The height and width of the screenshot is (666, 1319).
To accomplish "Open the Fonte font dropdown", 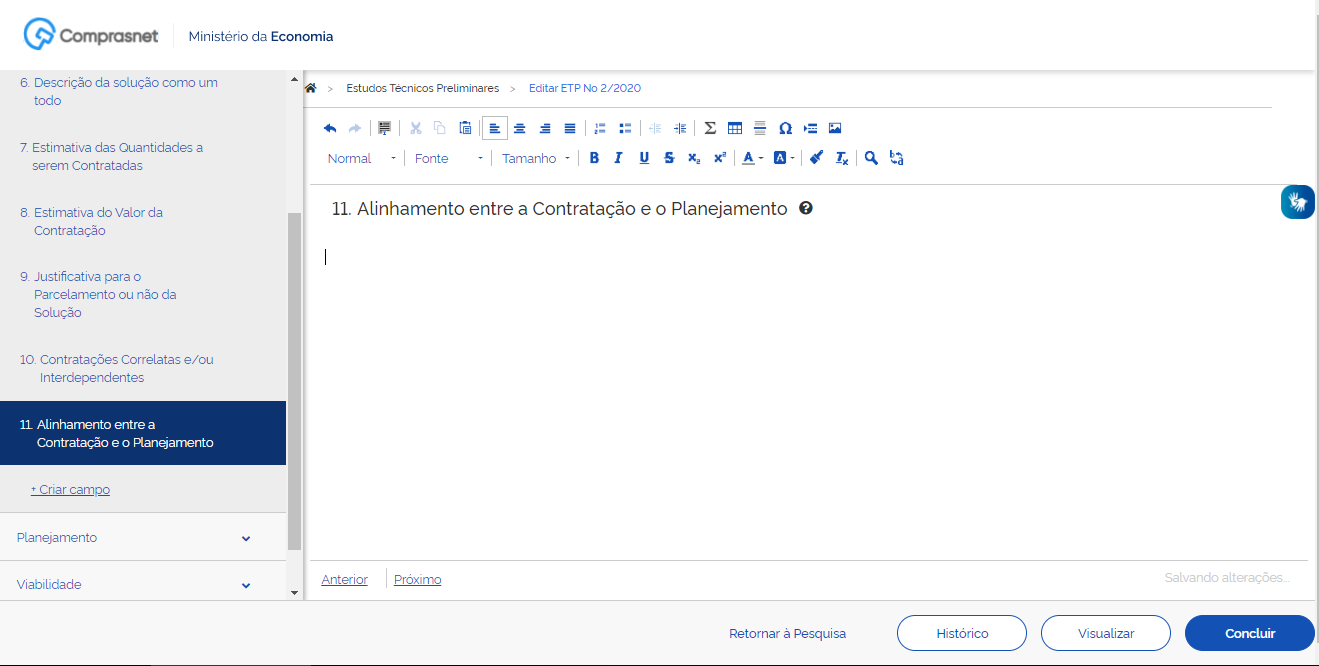I will [449, 158].
